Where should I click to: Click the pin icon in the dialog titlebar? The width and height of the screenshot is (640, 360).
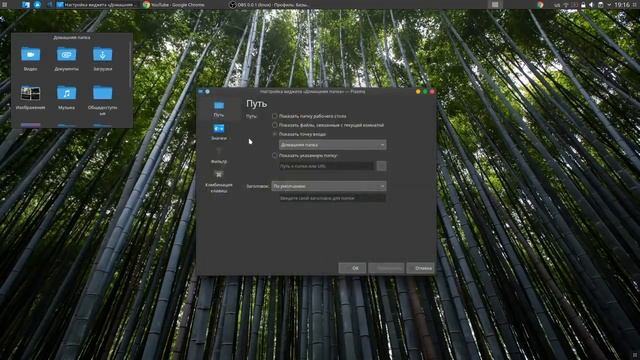point(207,92)
